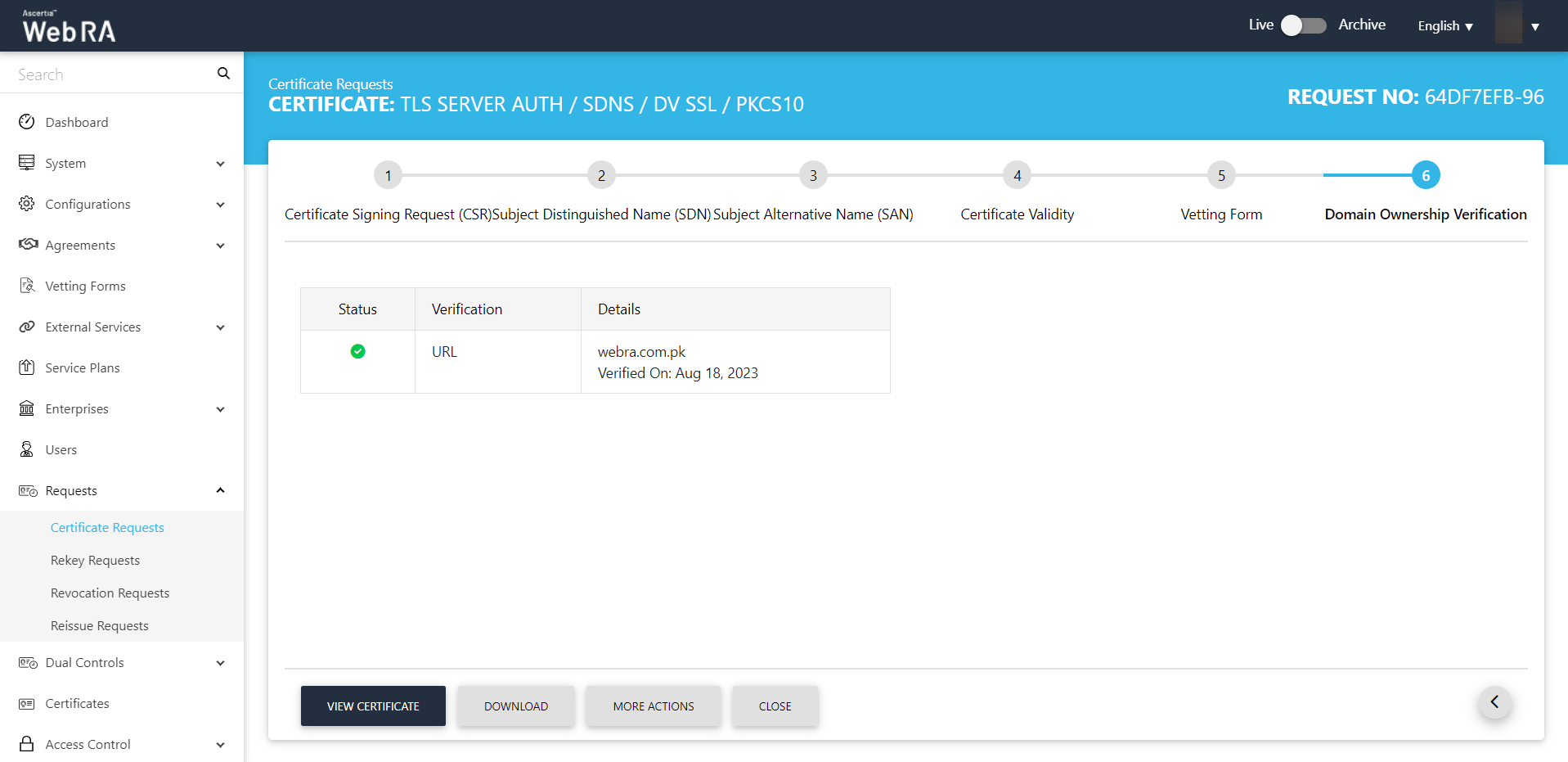
Task: Select step 6 Domain Ownership Verification
Action: click(x=1426, y=175)
